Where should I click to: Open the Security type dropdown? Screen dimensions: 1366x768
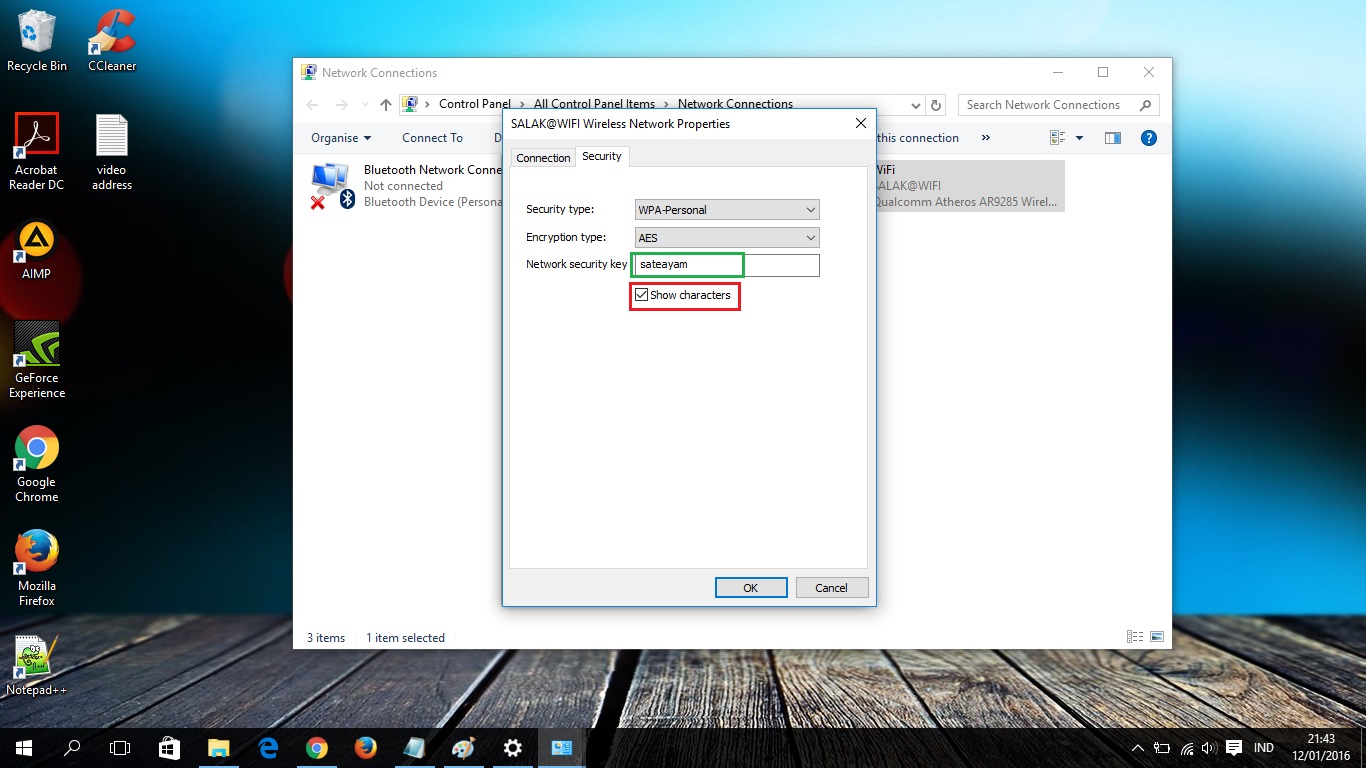(727, 210)
